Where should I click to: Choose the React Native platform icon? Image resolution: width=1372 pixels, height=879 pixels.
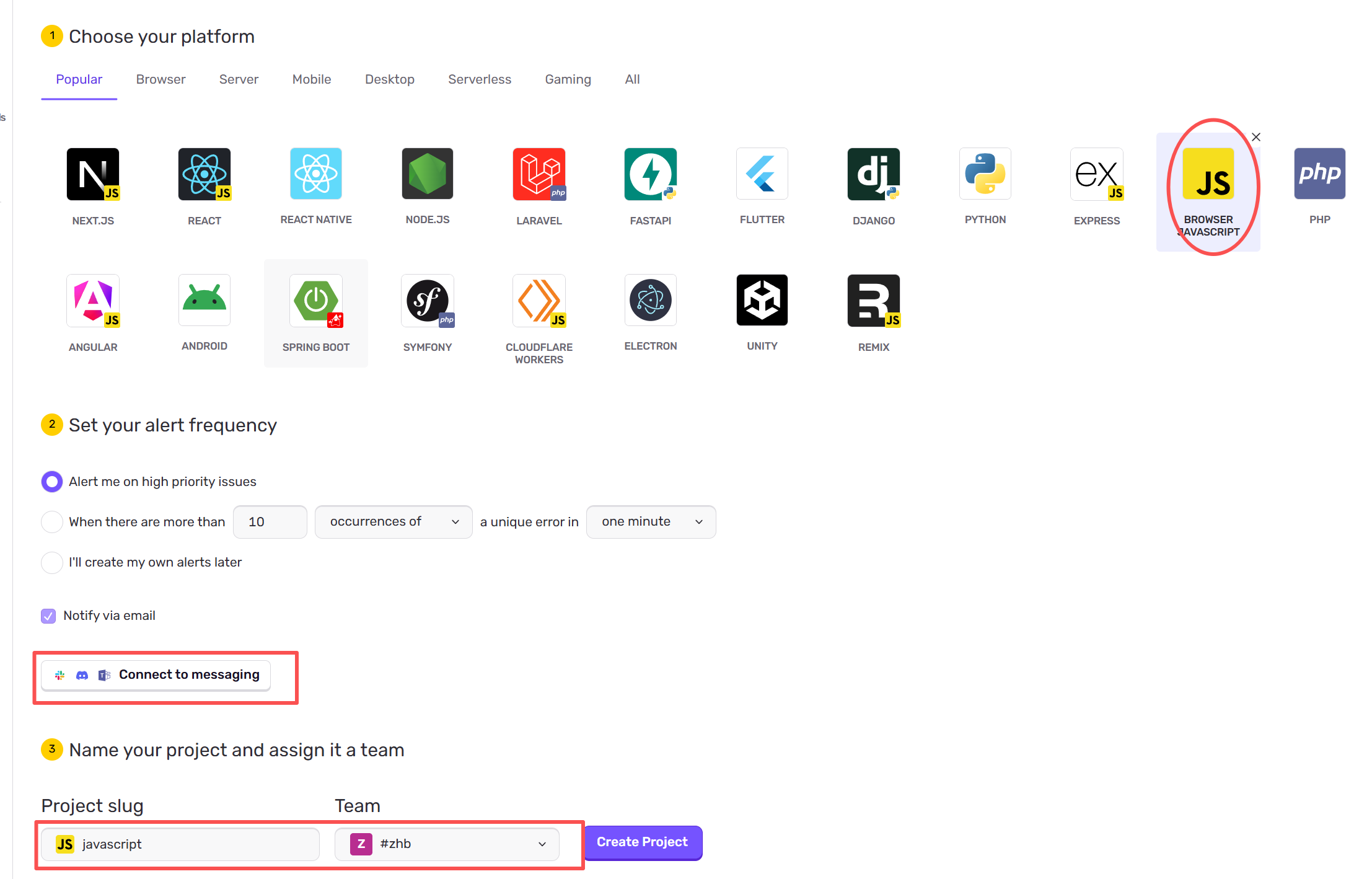click(x=316, y=174)
